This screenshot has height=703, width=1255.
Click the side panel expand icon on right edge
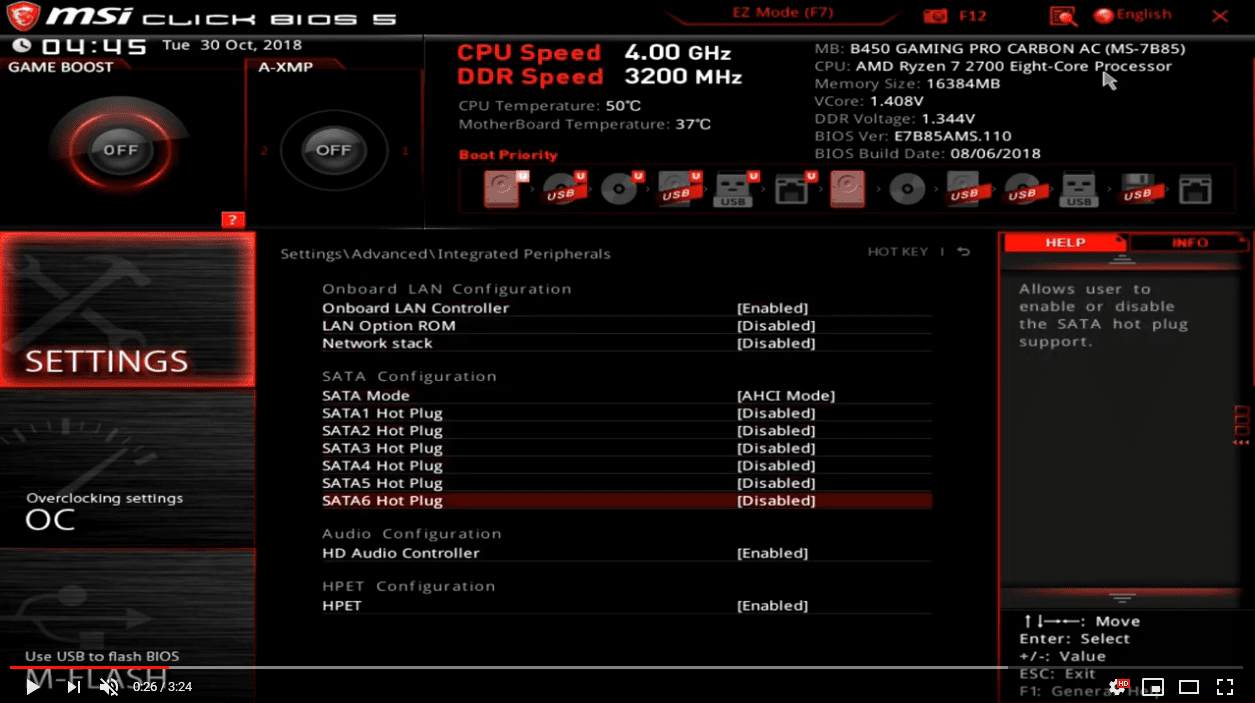point(1242,425)
